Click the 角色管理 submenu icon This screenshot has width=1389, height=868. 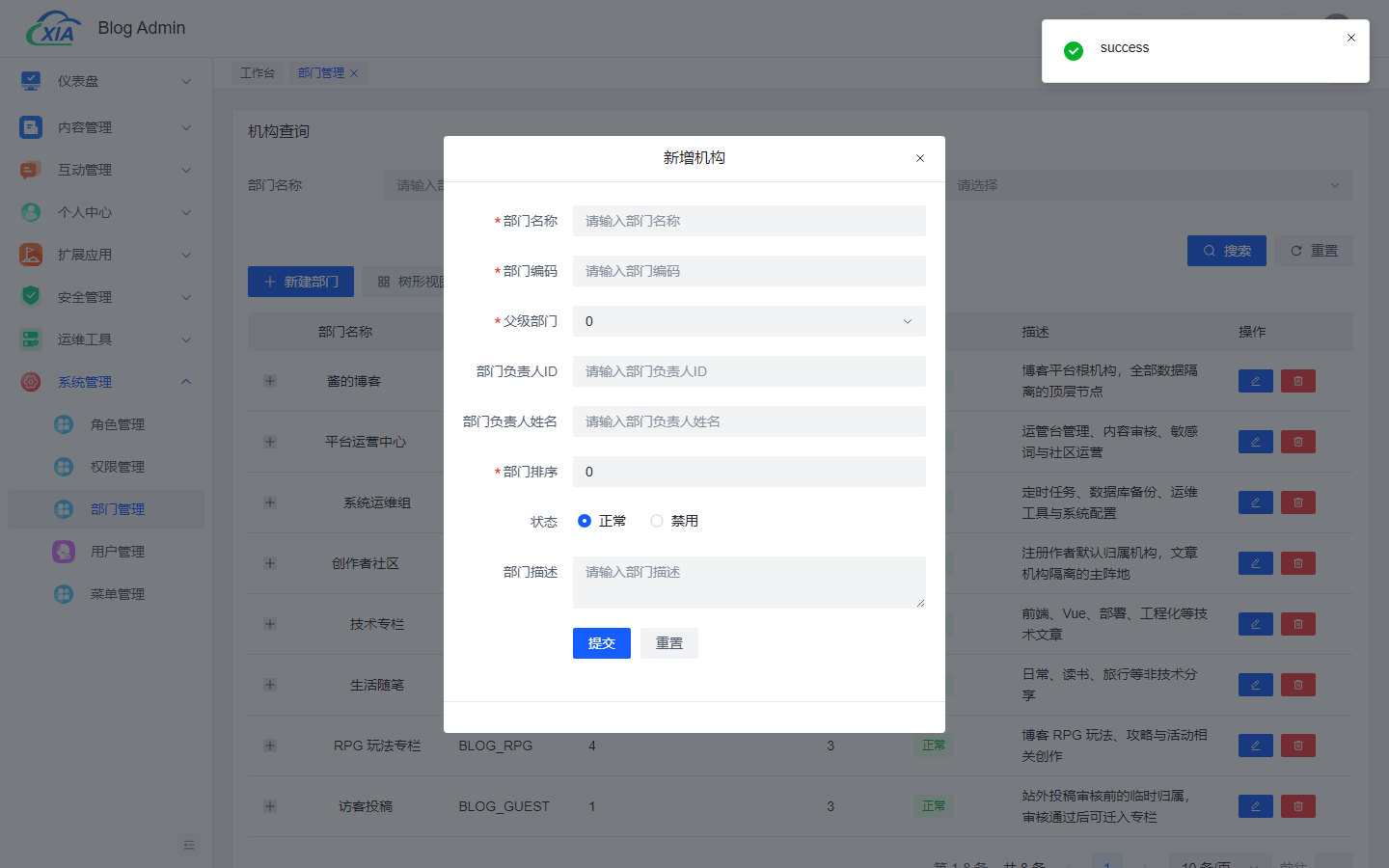(x=64, y=424)
